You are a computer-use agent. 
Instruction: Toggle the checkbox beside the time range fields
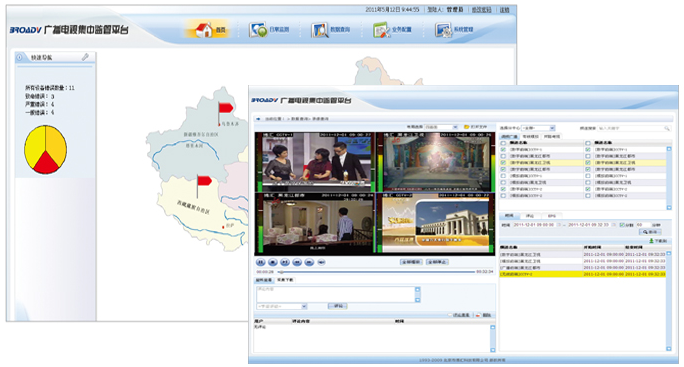click(x=622, y=225)
